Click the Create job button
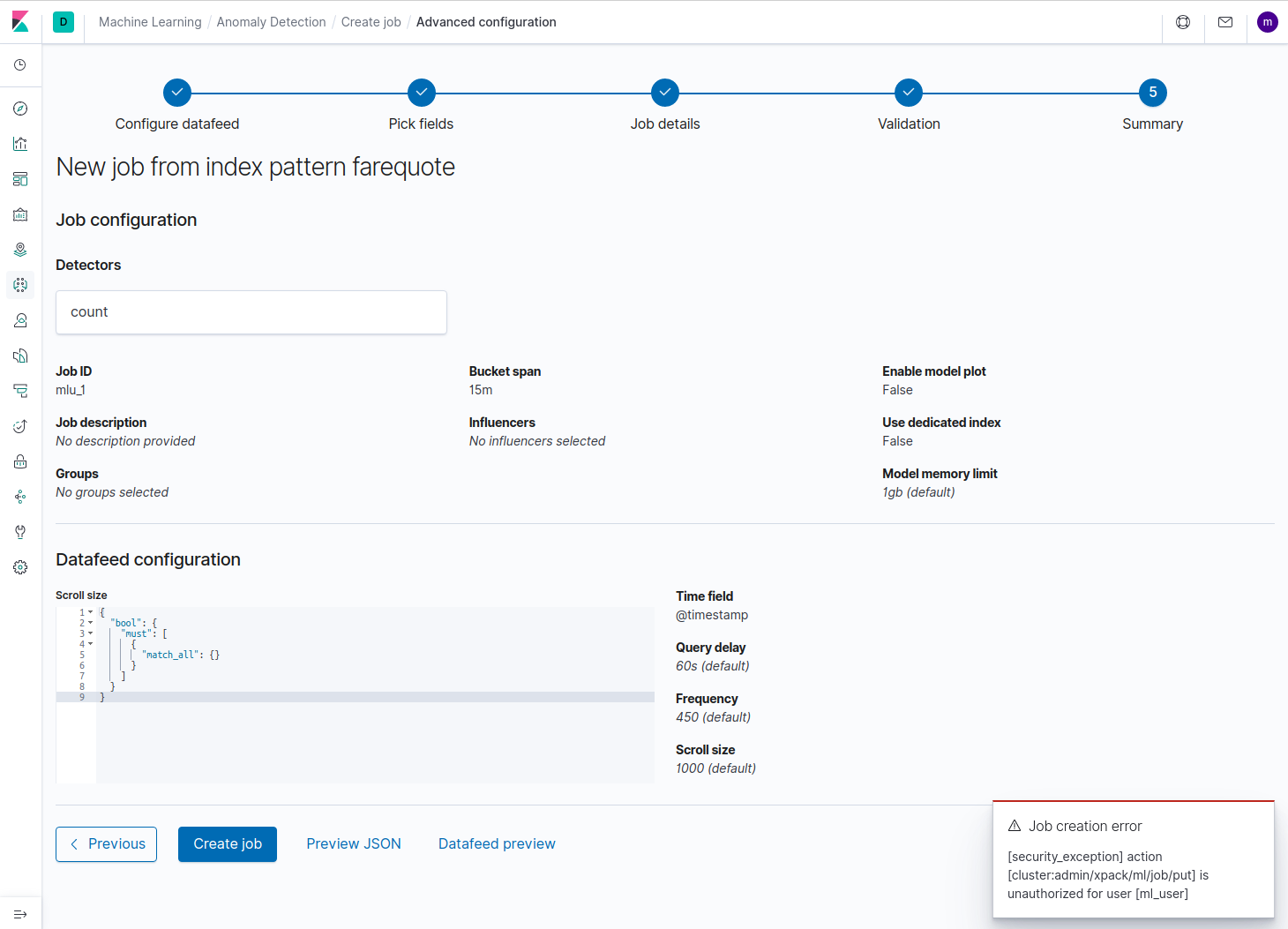Image resolution: width=1288 pixels, height=929 pixels. [227, 843]
